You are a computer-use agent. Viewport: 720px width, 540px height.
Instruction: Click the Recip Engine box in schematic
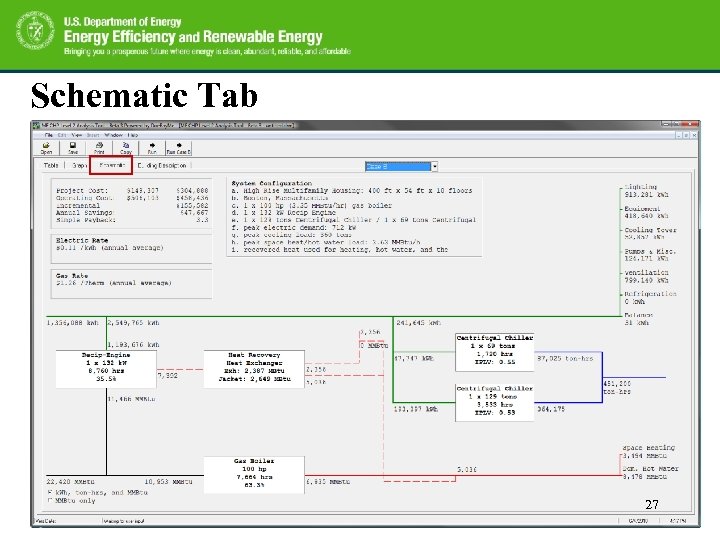[x=106, y=369]
